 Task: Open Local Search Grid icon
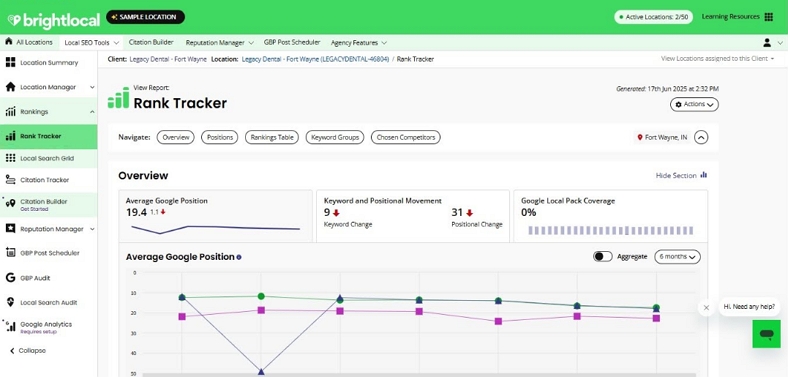tap(10, 158)
